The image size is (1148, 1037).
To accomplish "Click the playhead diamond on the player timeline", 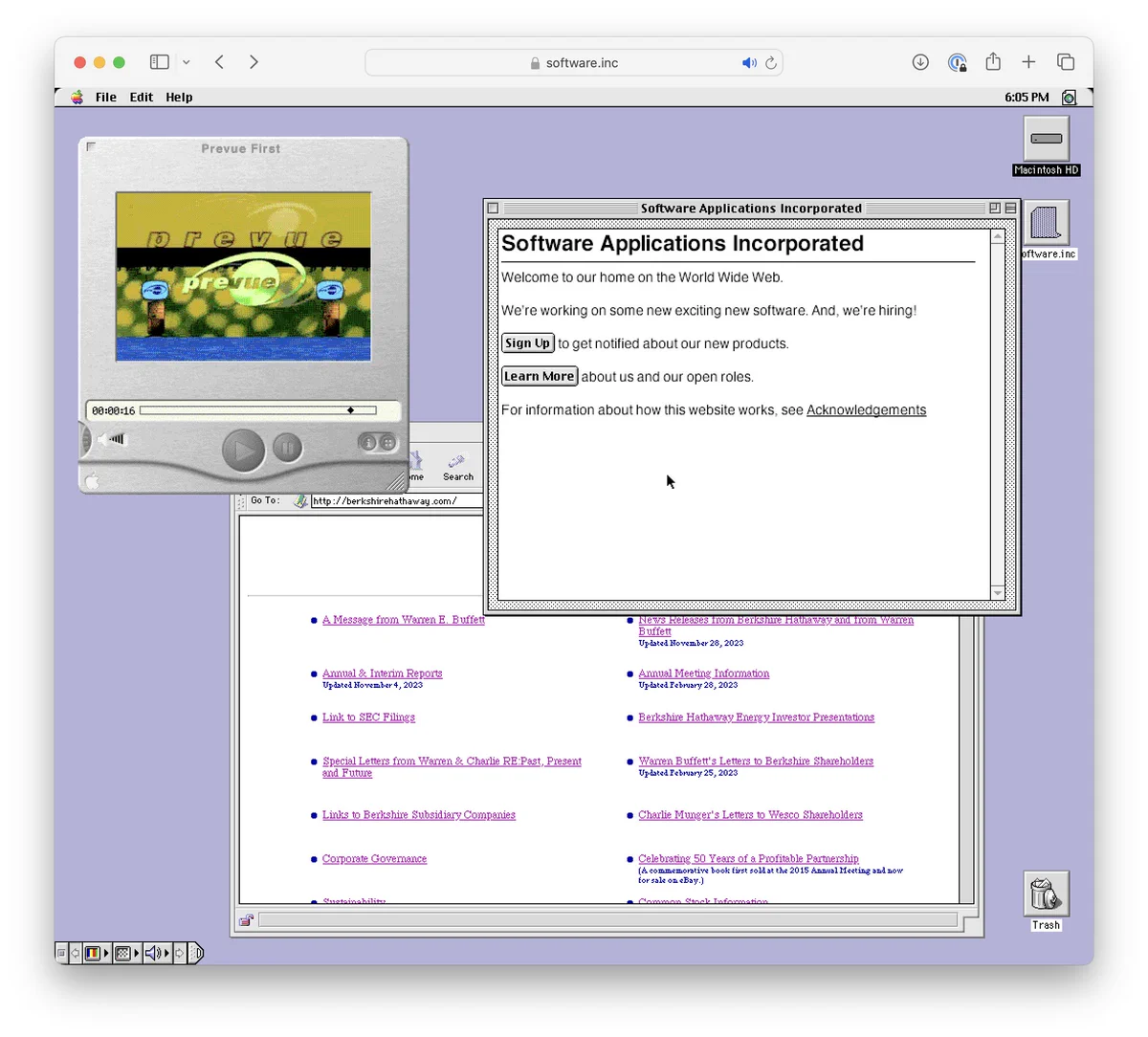I will 350,410.
